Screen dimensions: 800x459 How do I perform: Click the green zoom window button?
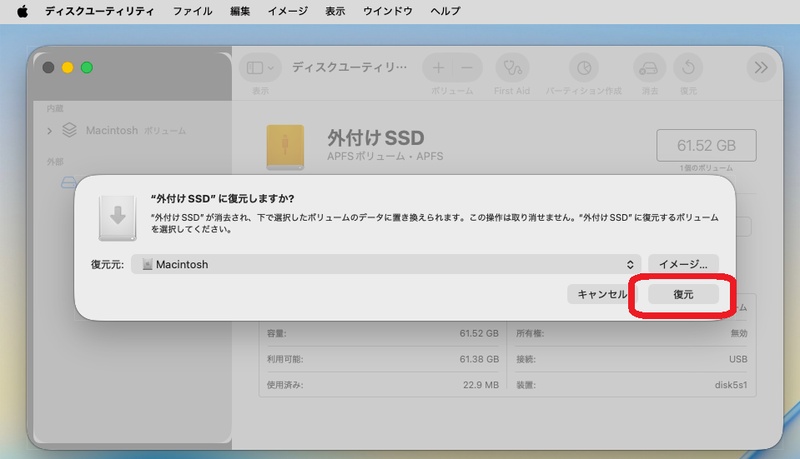coord(87,68)
